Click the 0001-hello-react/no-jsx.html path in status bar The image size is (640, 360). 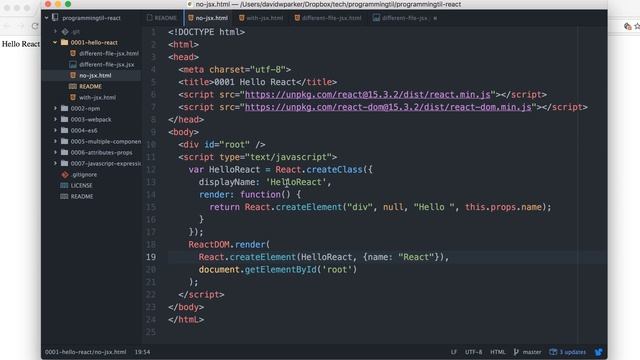click(x=86, y=352)
